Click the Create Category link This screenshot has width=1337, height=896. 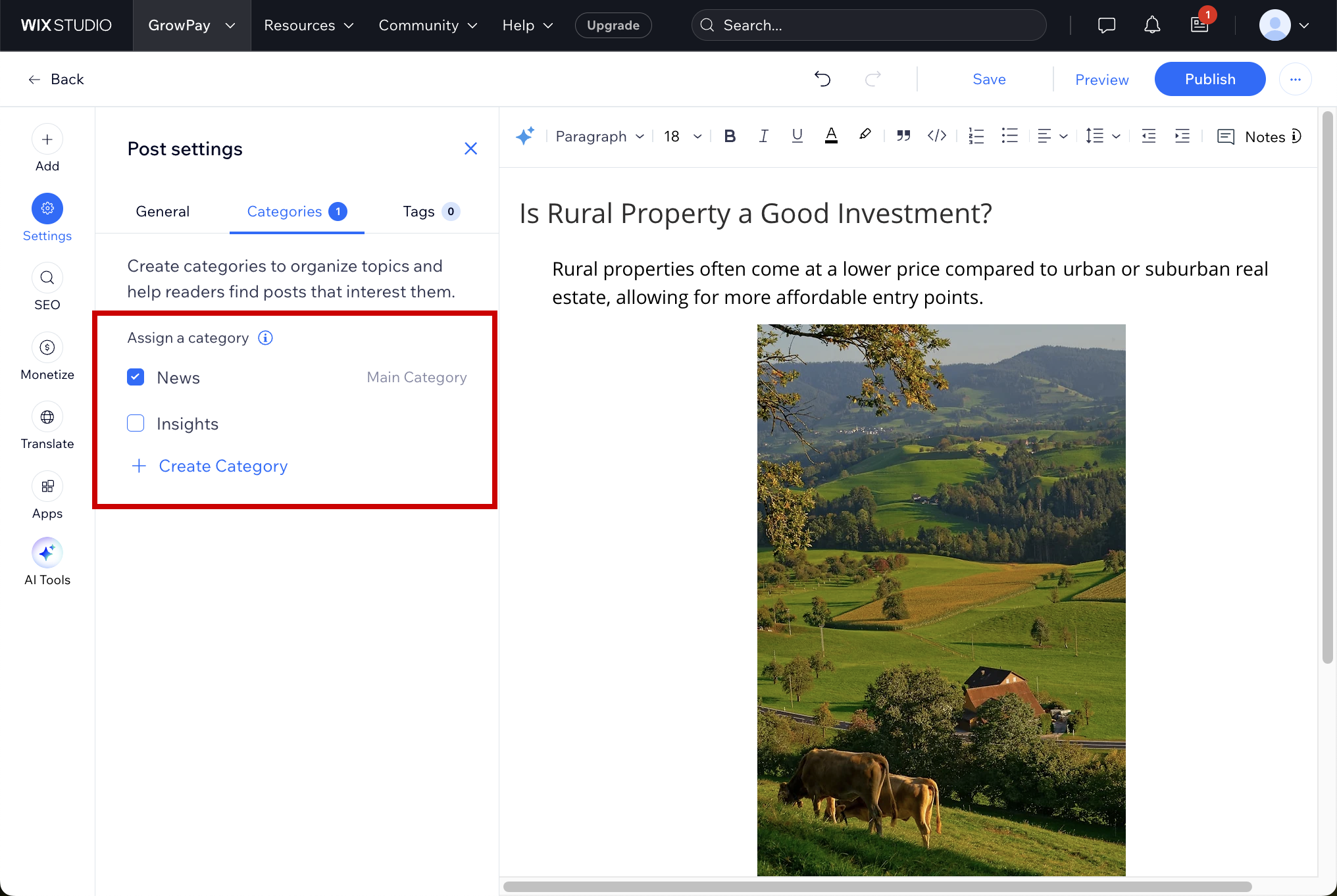point(223,466)
